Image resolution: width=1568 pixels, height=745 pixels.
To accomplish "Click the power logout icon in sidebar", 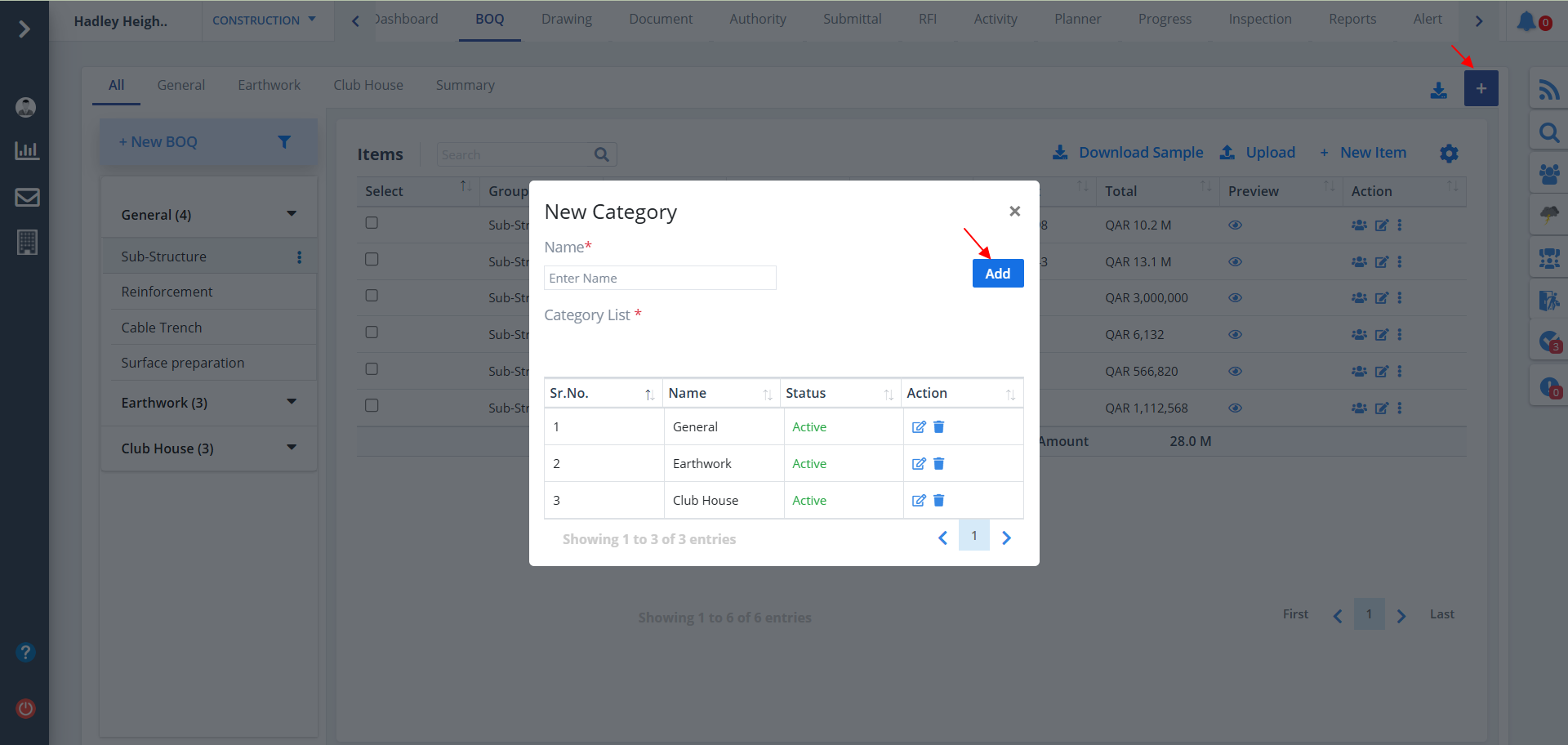I will tap(26, 708).
